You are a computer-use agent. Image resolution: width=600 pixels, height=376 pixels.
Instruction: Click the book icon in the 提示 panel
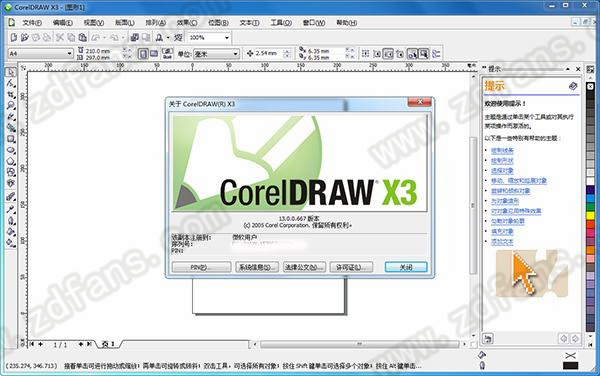(573, 86)
